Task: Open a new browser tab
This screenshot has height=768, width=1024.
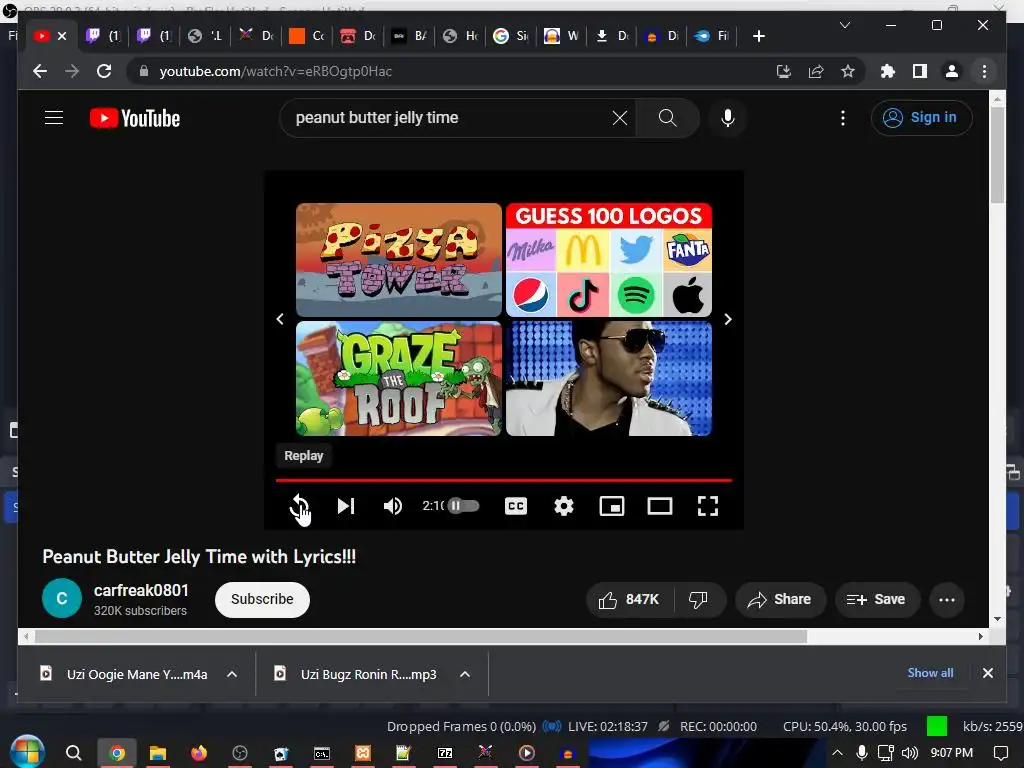Action: point(758,36)
